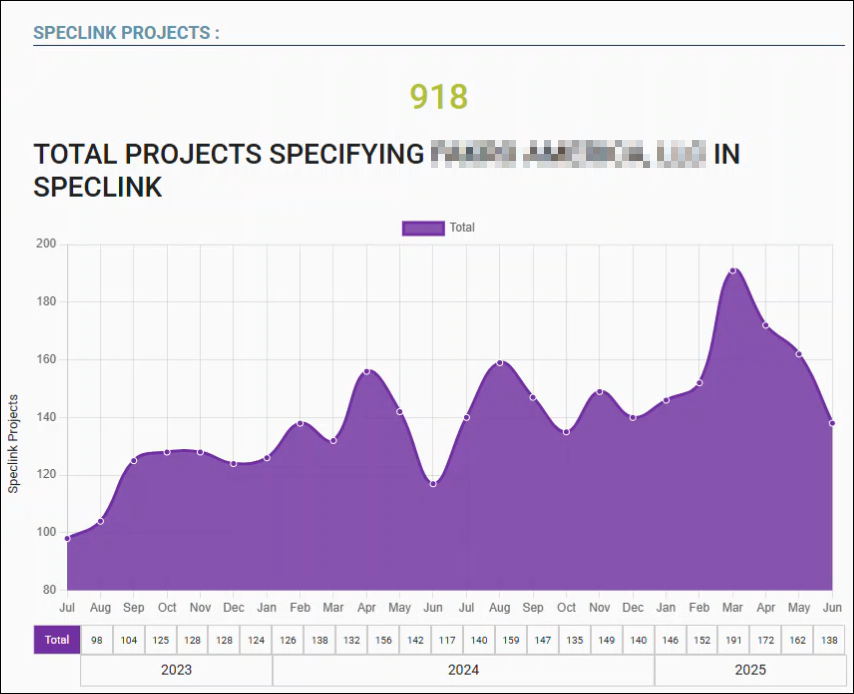Click the chart point for value 162
Screen dimensions: 854x694
click(x=799, y=354)
